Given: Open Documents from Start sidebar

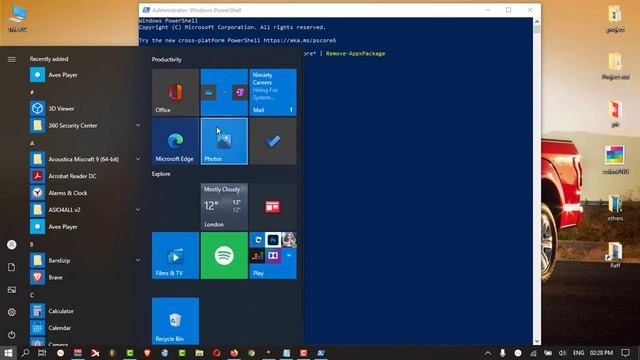Looking at the screenshot, I should coord(11,267).
